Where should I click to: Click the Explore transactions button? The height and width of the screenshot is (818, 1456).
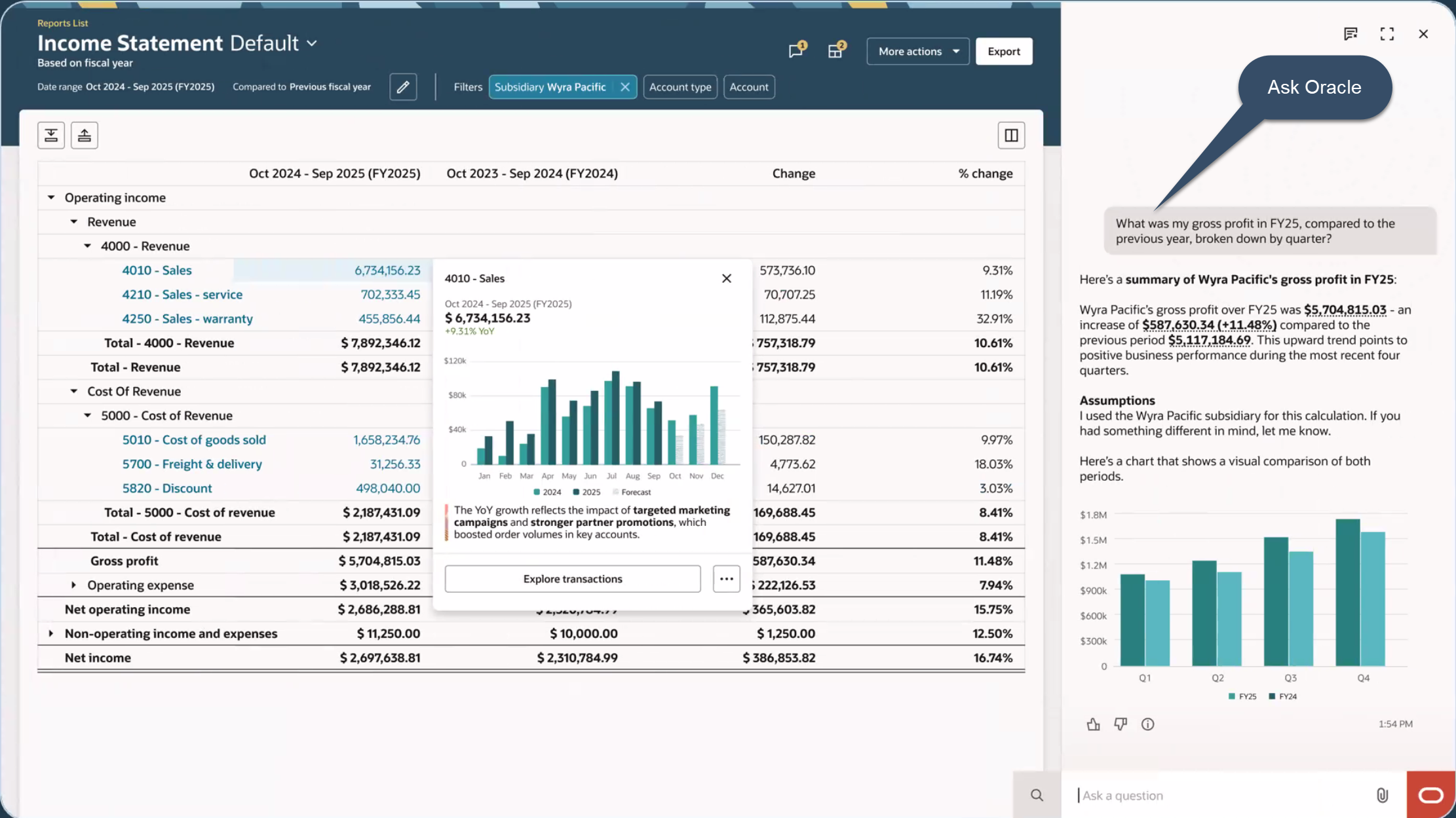pyautogui.click(x=572, y=579)
